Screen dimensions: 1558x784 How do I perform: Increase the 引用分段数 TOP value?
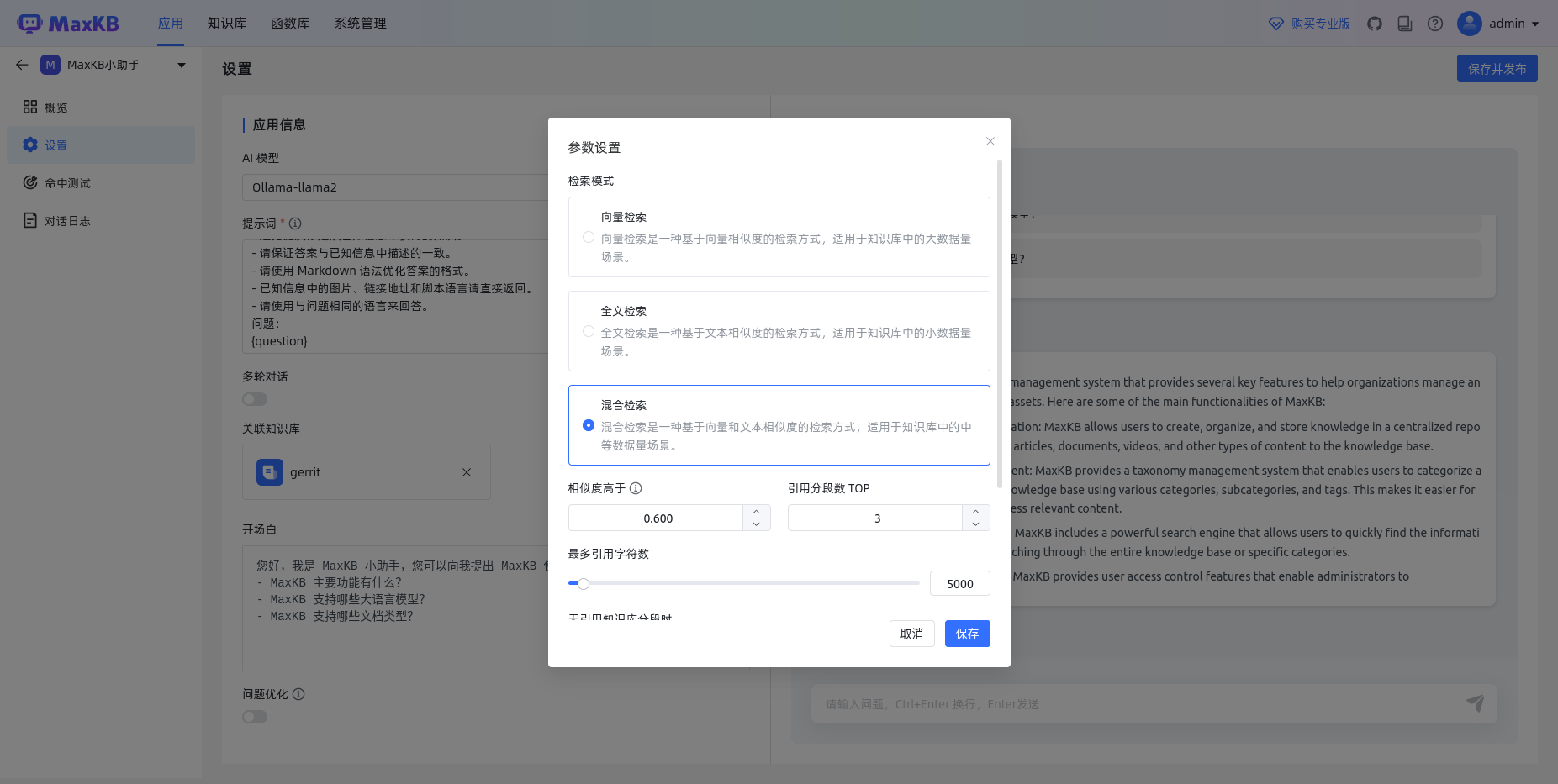click(x=976, y=512)
